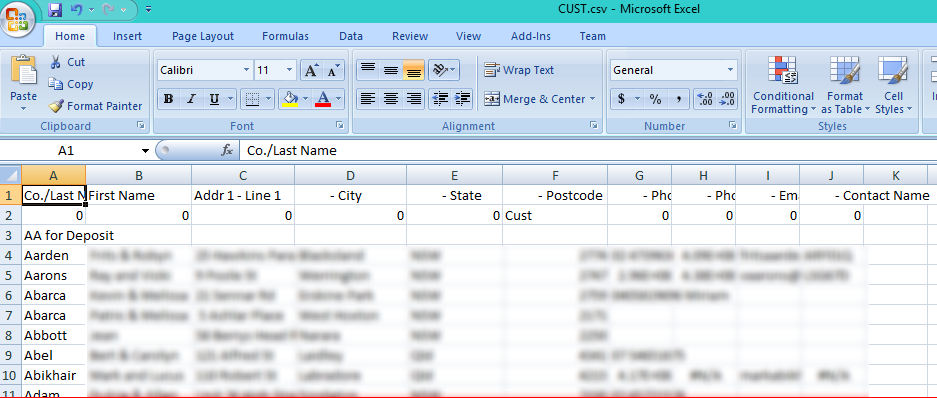
Task: Select cell containing AA for Deposit
Action: 54,235
